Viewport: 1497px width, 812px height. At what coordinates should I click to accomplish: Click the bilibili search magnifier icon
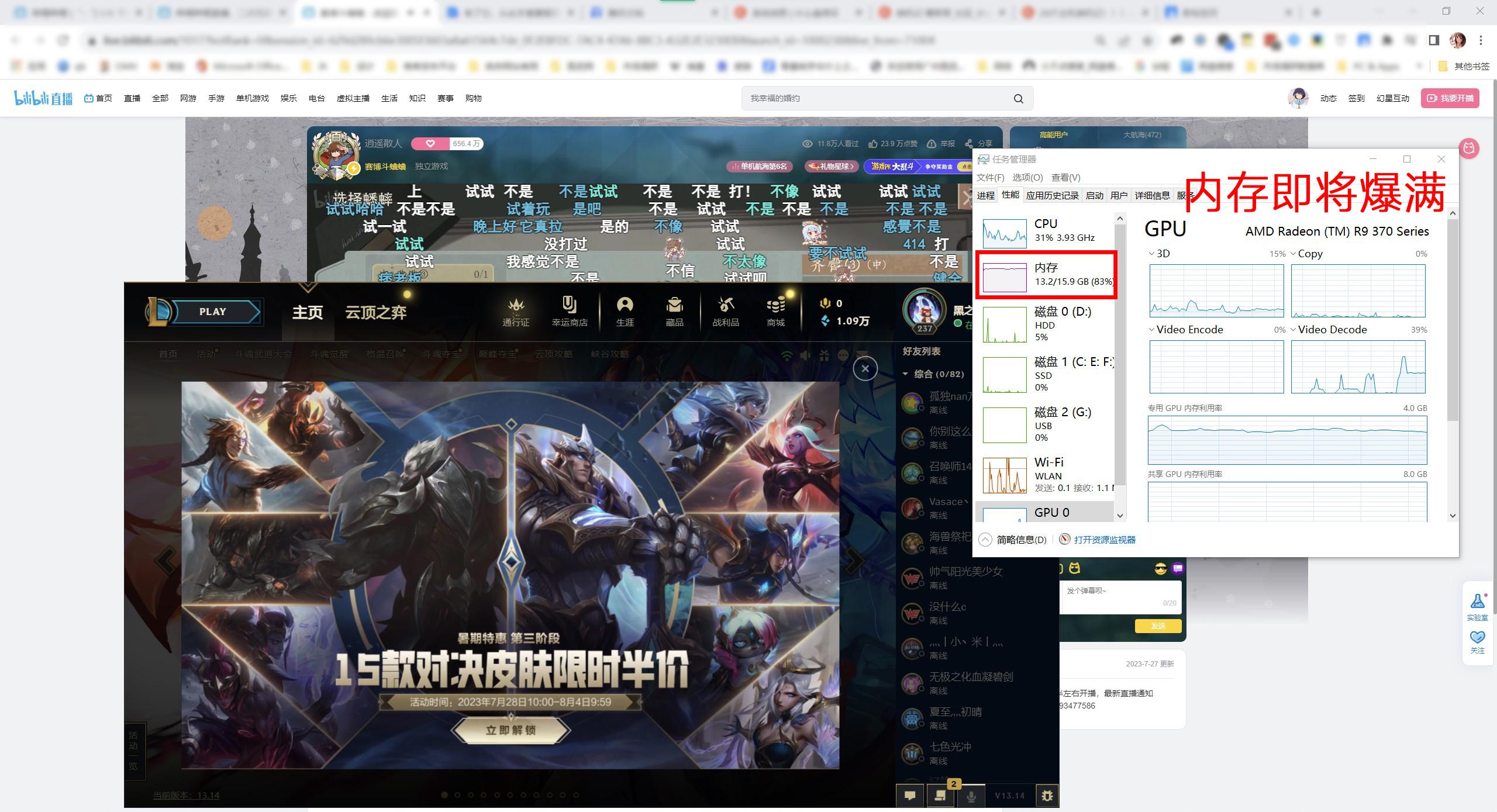pyautogui.click(x=1019, y=98)
